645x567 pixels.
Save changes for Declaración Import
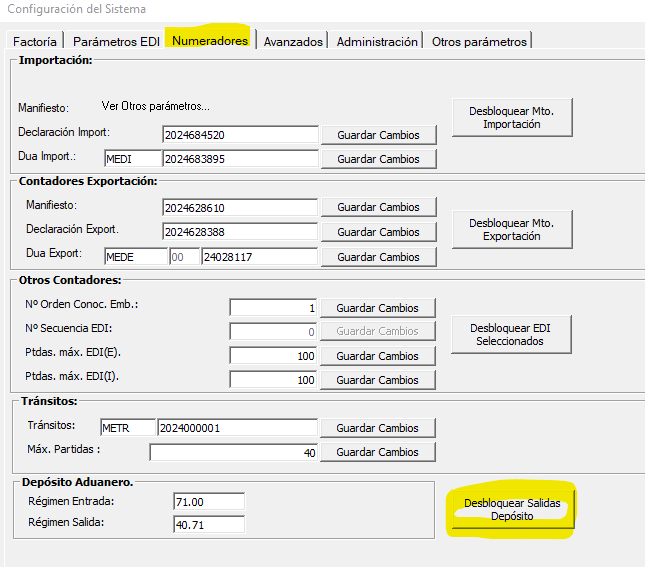coord(378,135)
